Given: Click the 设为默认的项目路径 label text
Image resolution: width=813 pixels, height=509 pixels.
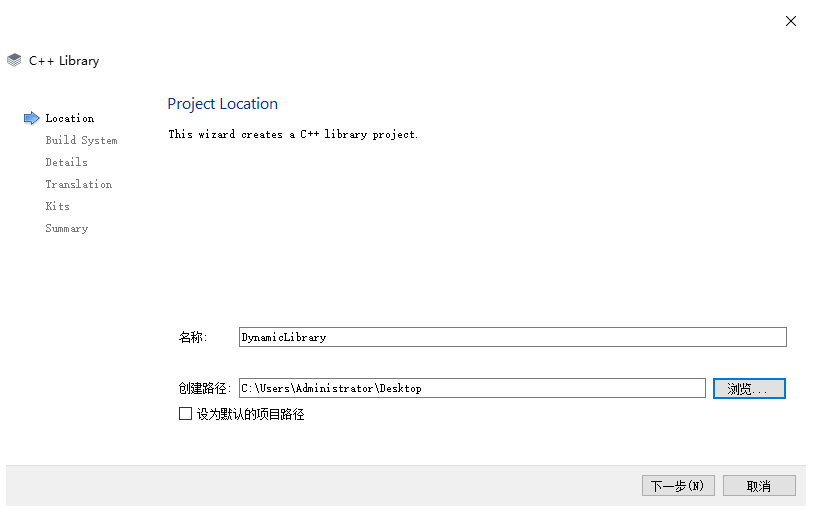Looking at the screenshot, I should click(x=250, y=414).
